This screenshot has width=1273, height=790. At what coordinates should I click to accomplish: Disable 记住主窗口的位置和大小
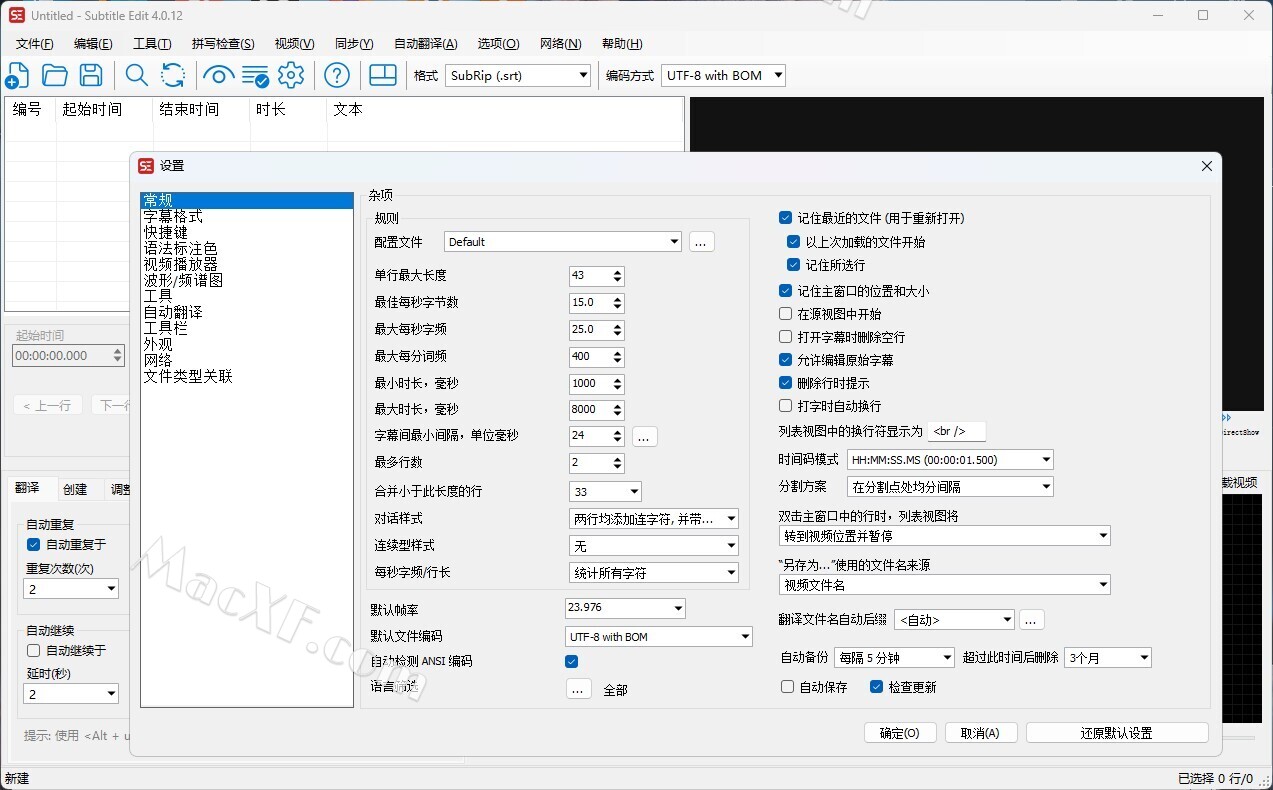(785, 291)
